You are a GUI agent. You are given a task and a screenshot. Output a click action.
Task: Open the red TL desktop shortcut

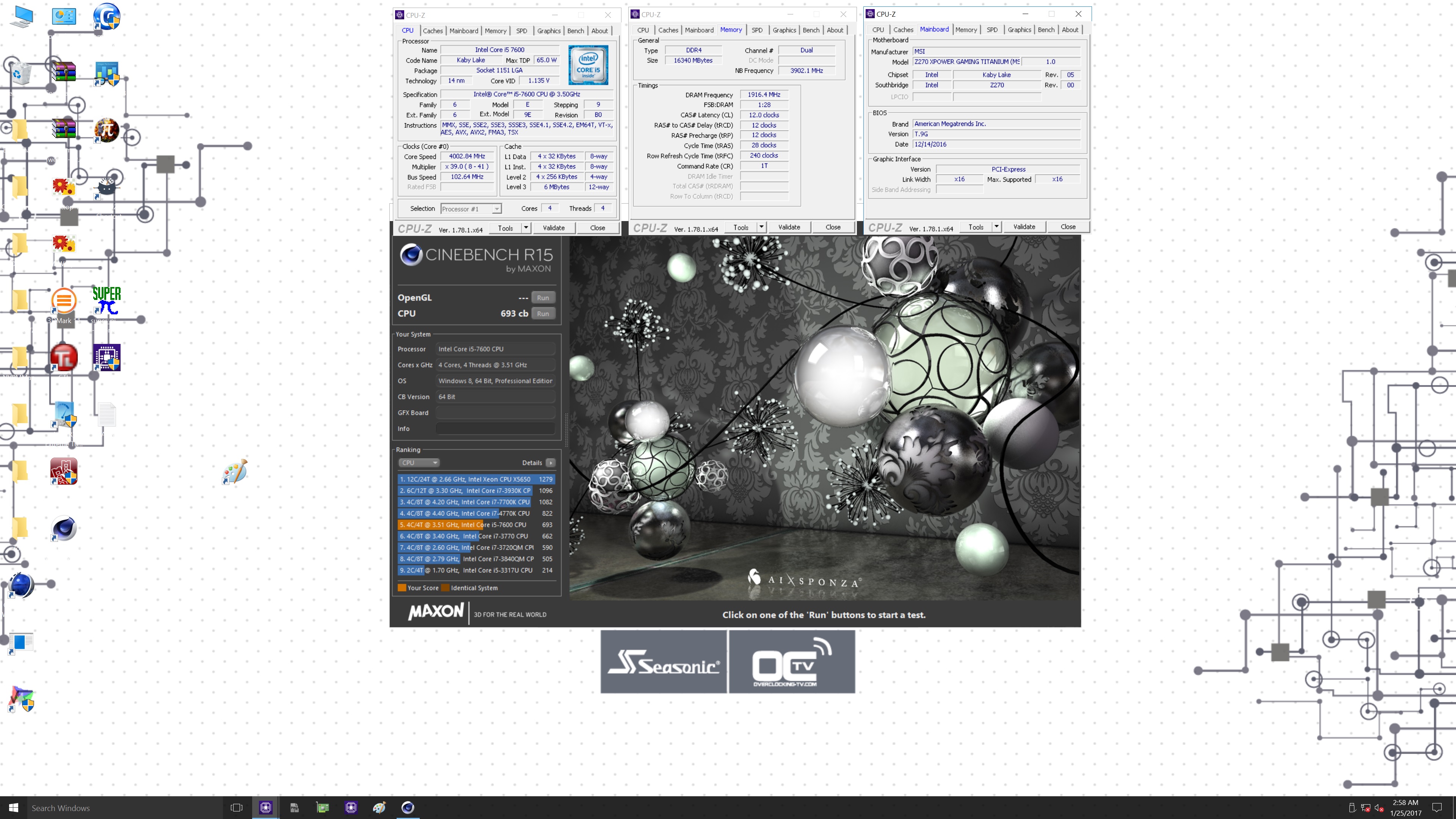(64, 357)
